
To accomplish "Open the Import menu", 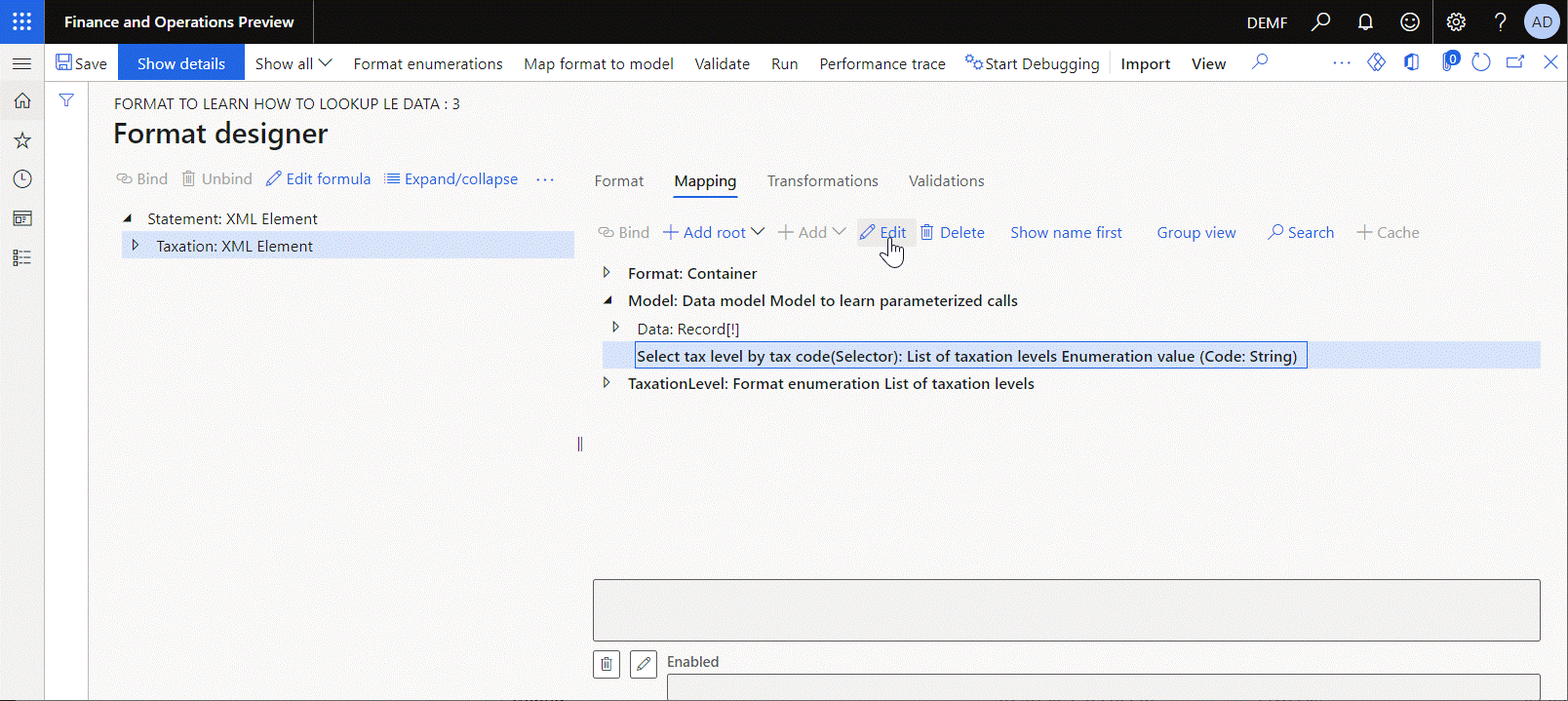I will point(1145,63).
